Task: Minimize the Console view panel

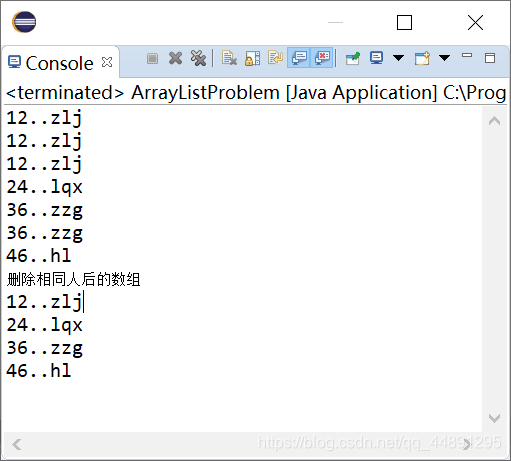Action: pyautogui.click(x=467, y=55)
